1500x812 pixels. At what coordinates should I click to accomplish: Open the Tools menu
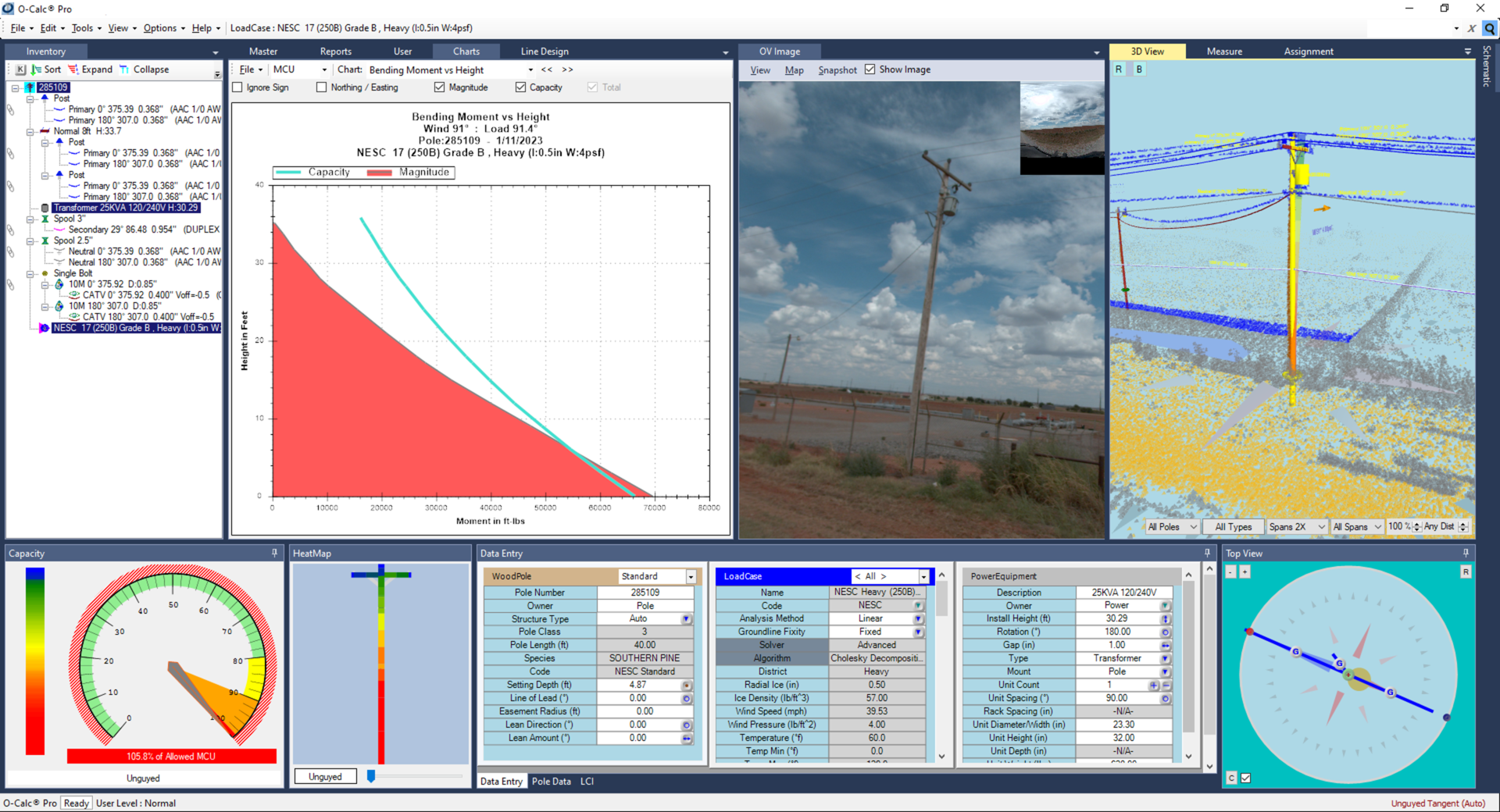coord(81,27)
